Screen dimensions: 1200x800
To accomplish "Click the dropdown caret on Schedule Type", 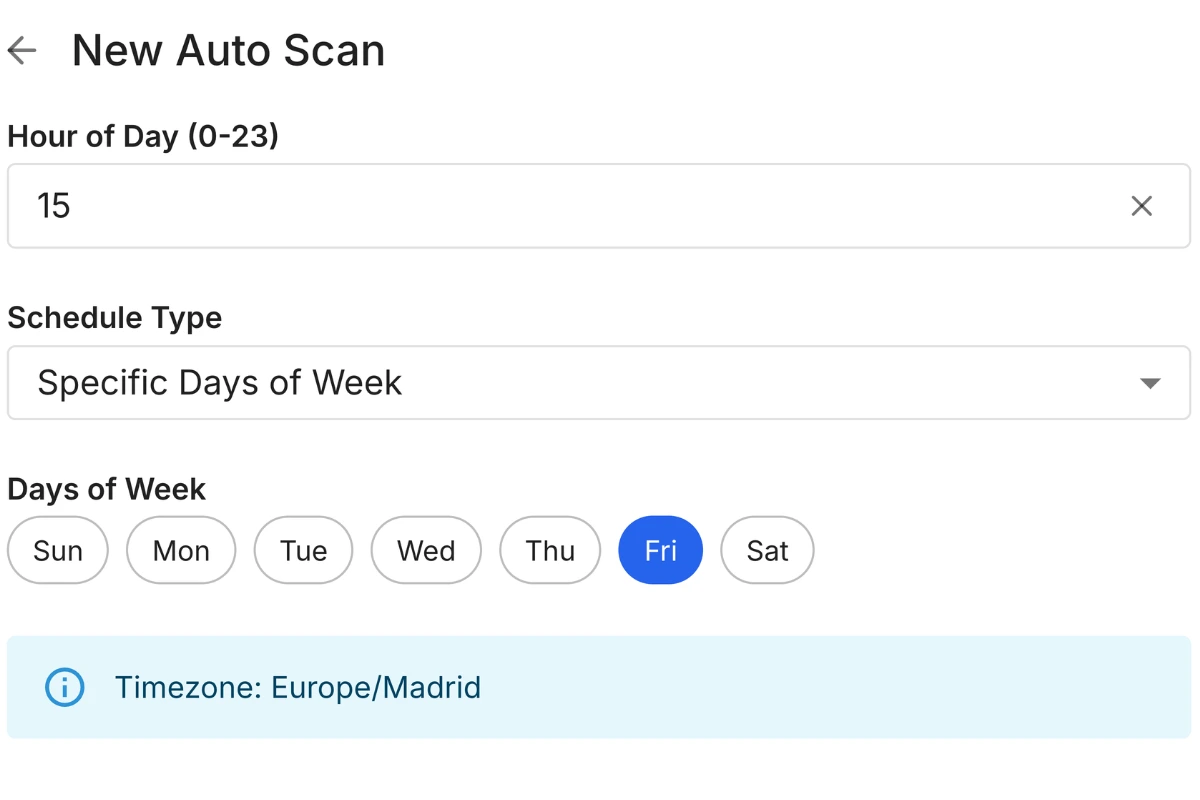I will [x=1151, y=383].
